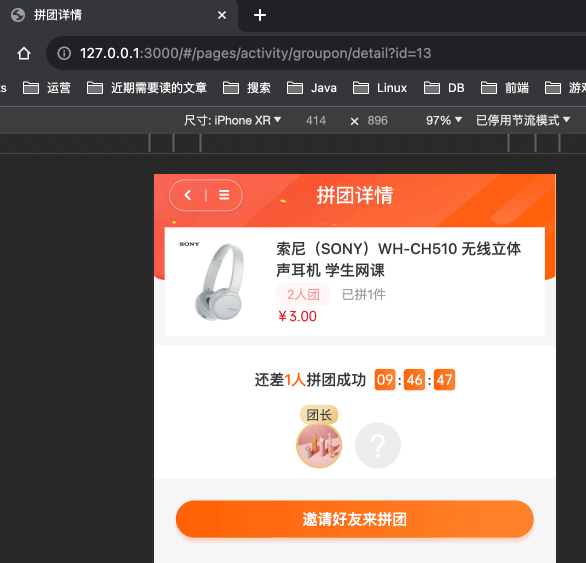
Task: Click the address bar URL
Action: click(x=256, y=53)
